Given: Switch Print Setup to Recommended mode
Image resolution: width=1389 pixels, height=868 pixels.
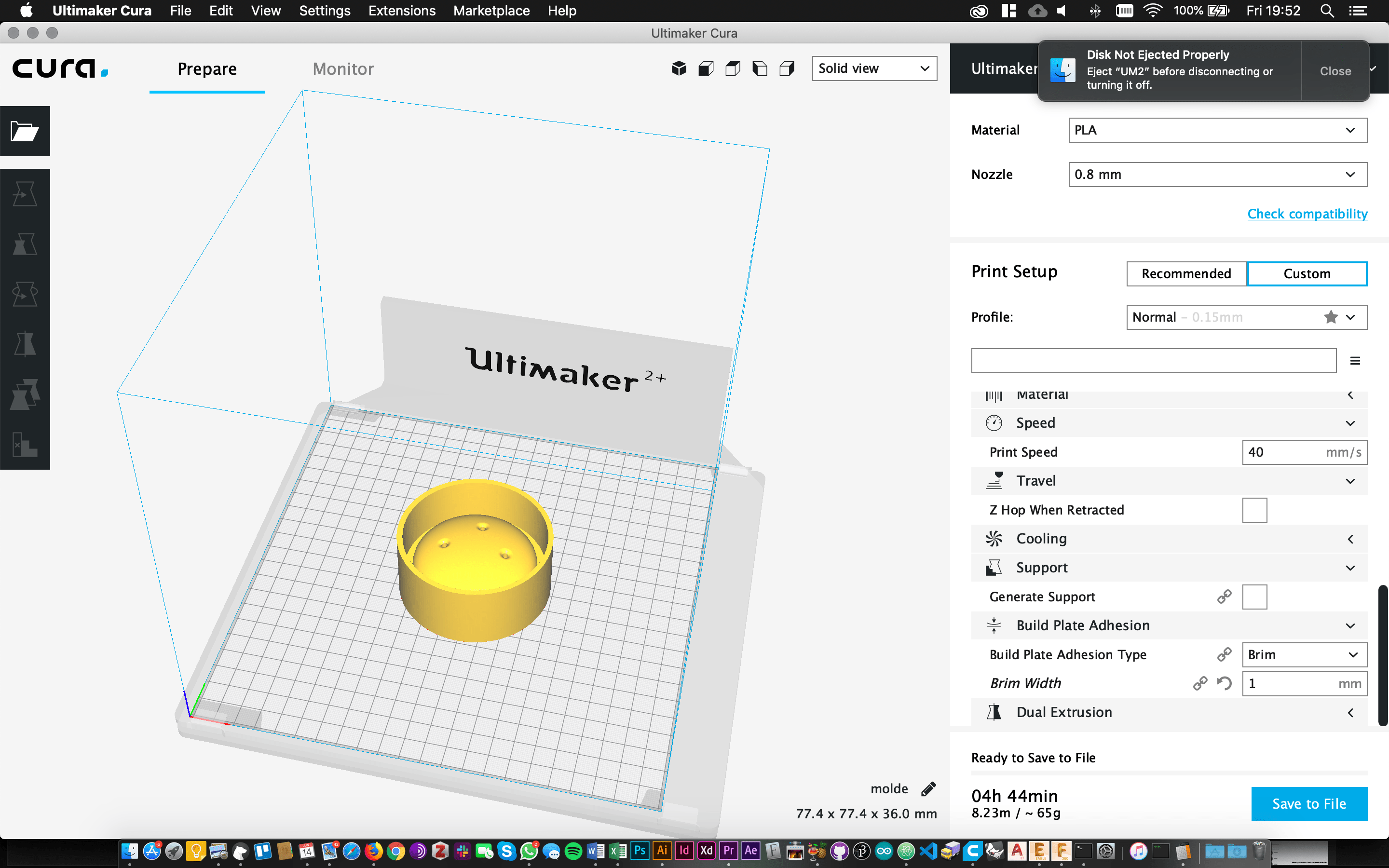Looking at the screenshot, I should coord(1186,274).
